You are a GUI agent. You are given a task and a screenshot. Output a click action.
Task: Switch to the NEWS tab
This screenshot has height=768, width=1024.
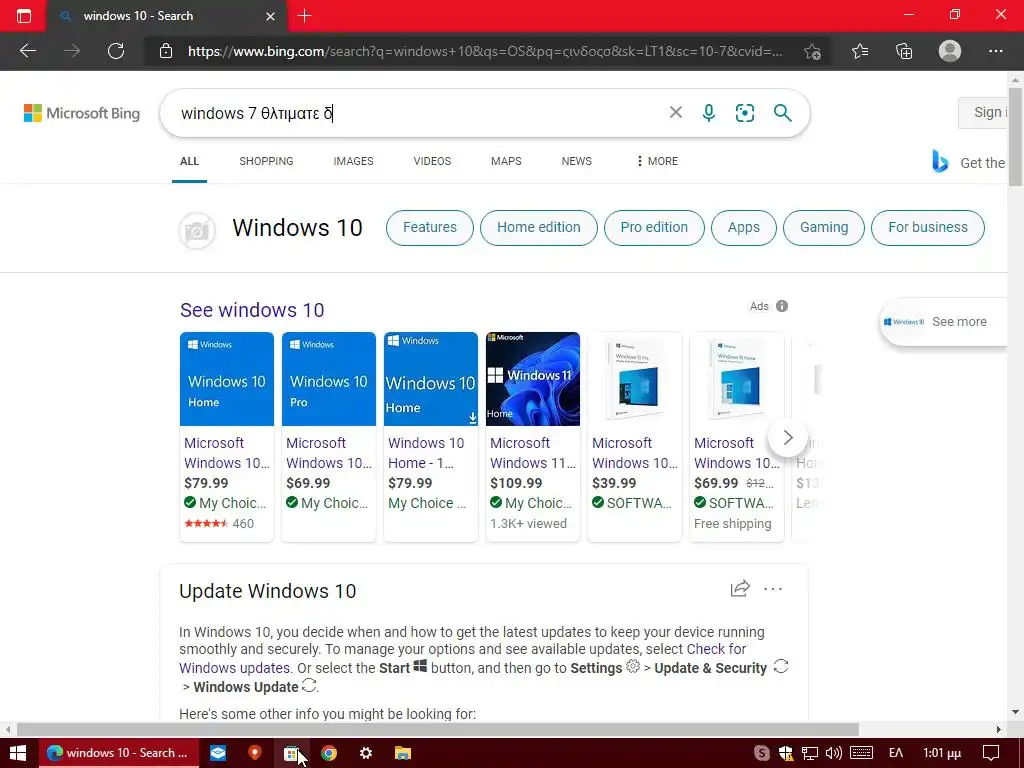coord(577,161)
